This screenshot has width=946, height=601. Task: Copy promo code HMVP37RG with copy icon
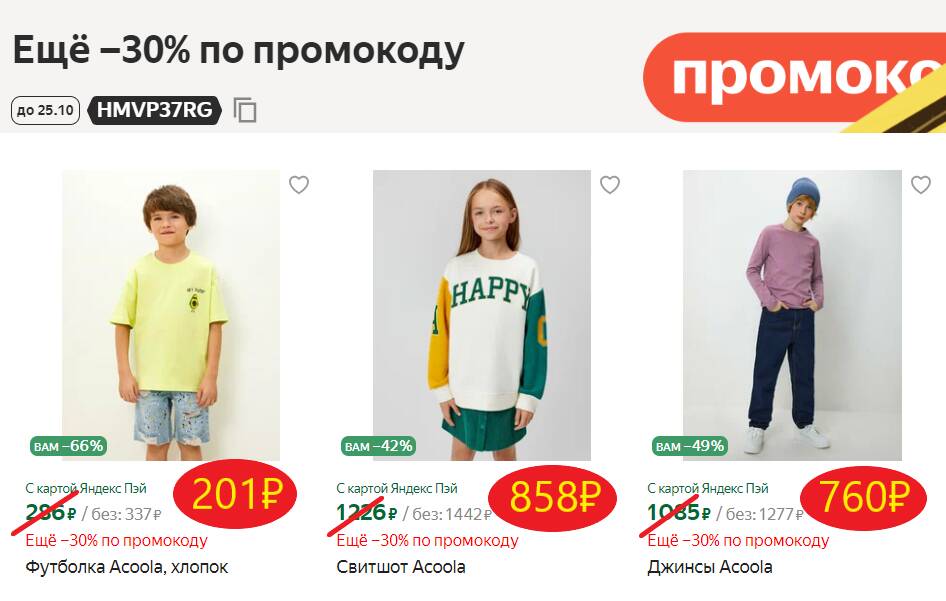pos(245,110)
